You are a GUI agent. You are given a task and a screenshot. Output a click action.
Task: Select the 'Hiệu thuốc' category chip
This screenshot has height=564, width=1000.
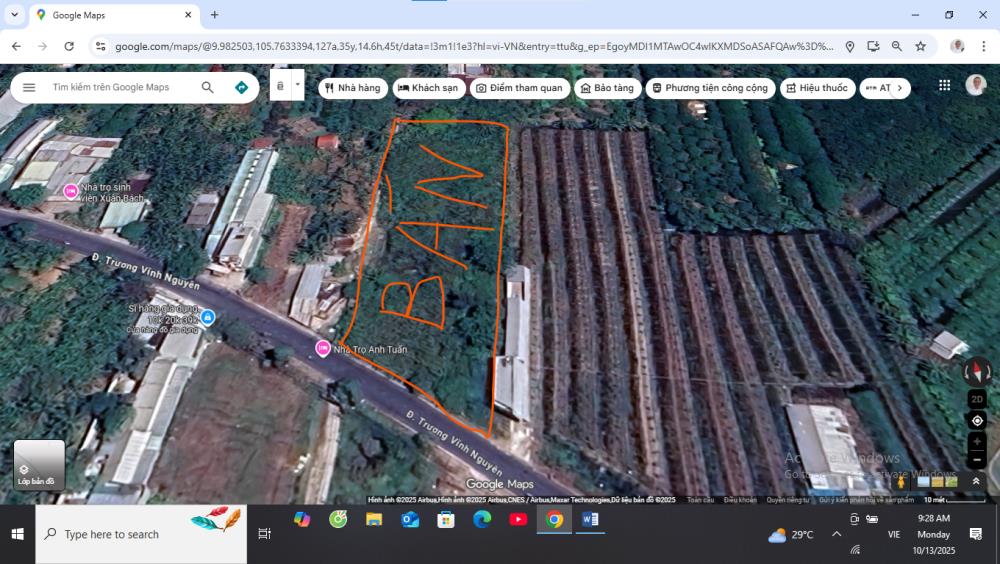(817, 88)
